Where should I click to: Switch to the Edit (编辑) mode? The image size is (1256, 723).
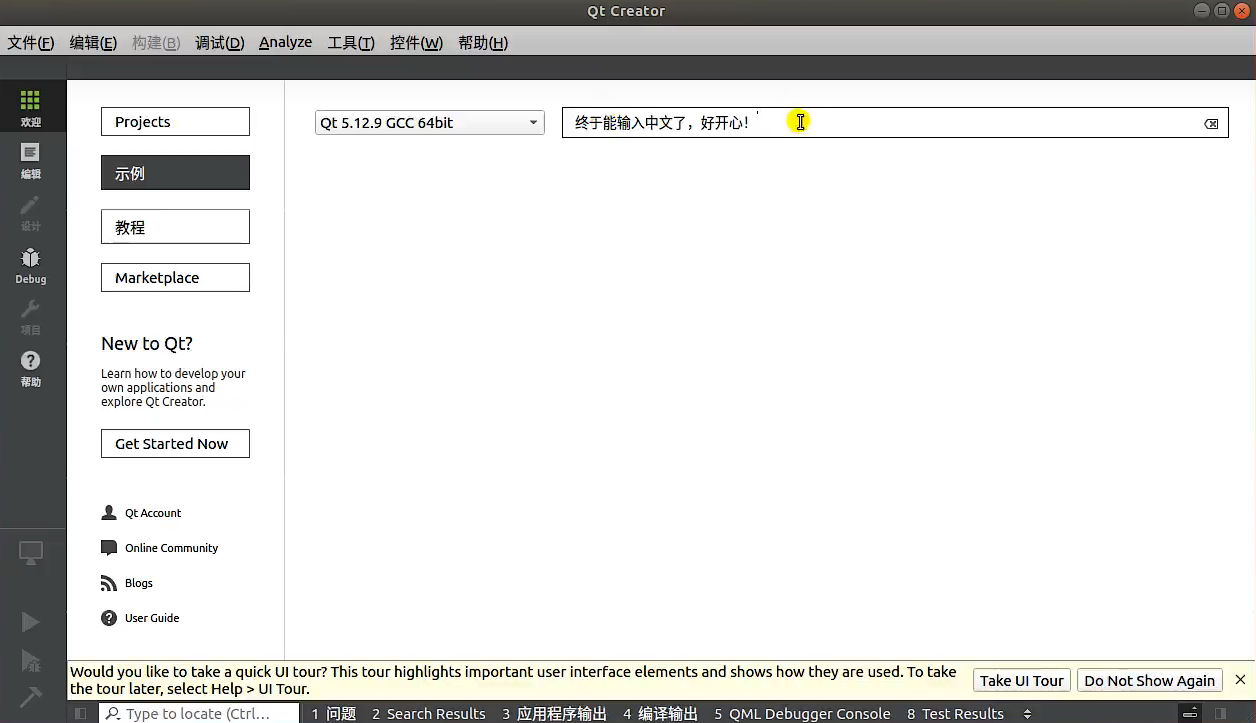coord(30,160)
